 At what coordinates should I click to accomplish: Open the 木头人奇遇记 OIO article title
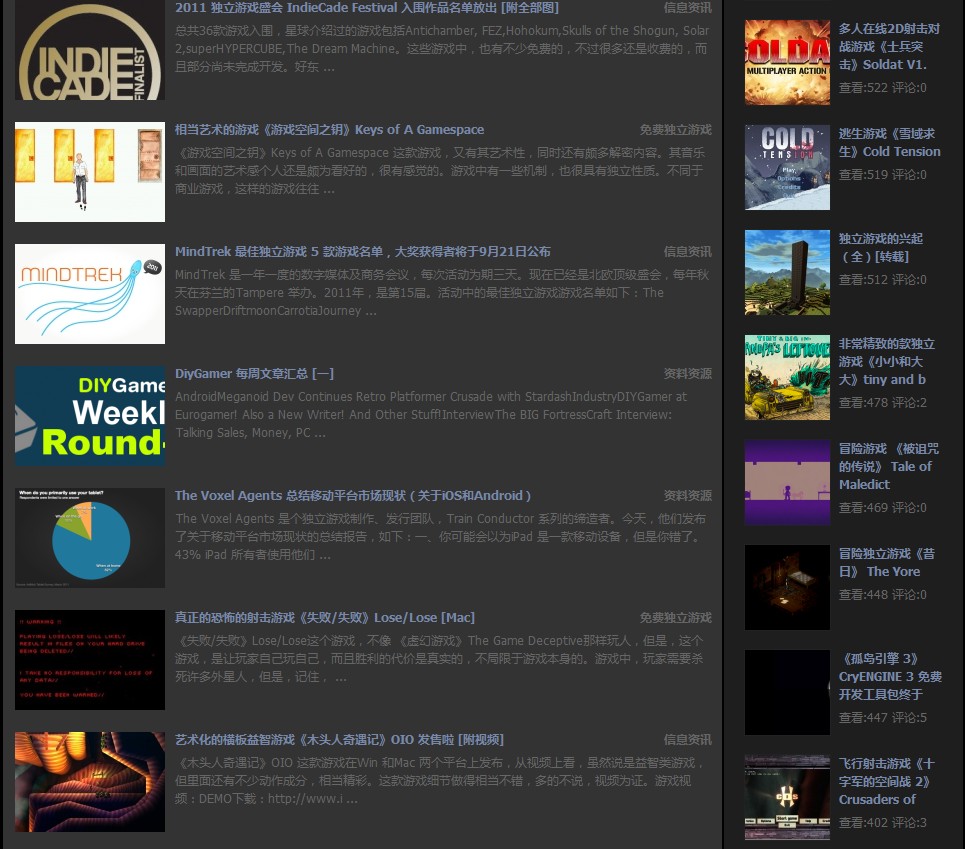point(339,739)
